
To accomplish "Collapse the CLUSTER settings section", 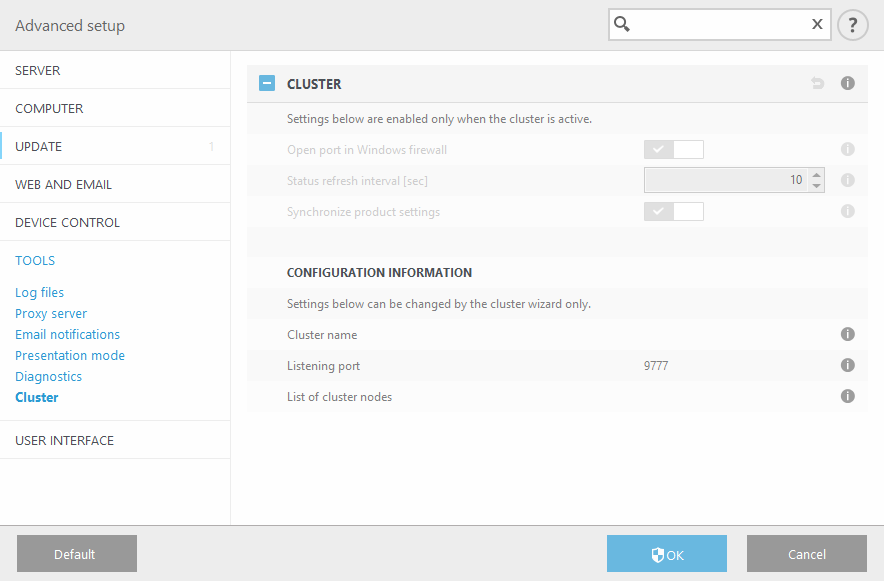I will pos(266,83).
